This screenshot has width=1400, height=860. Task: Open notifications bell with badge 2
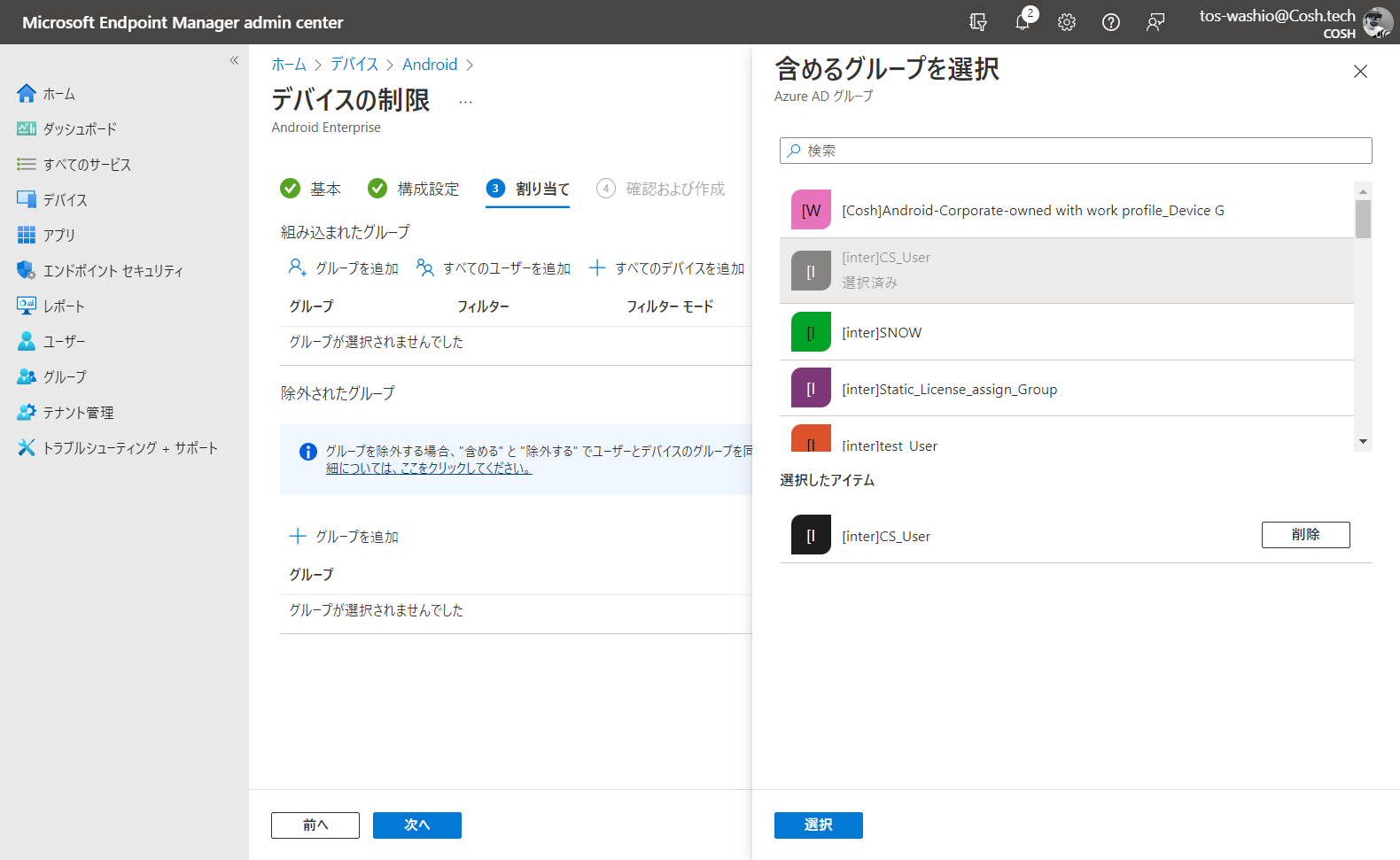click(x=1023, y=21)
